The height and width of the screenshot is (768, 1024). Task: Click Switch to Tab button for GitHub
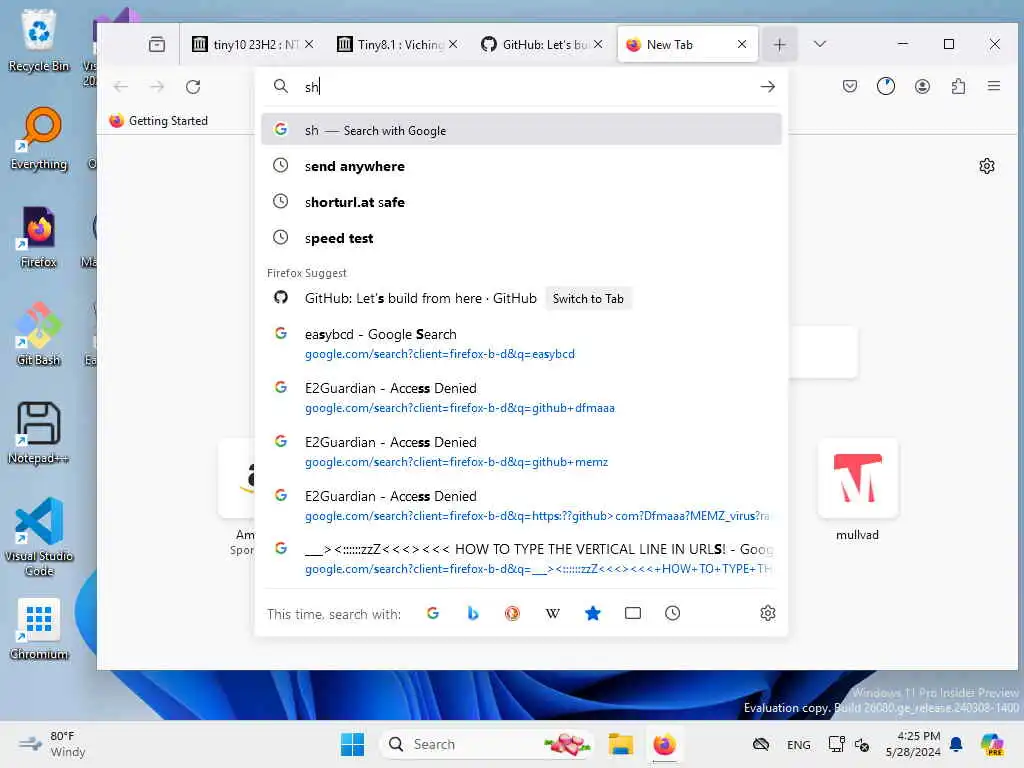(588, 298)
